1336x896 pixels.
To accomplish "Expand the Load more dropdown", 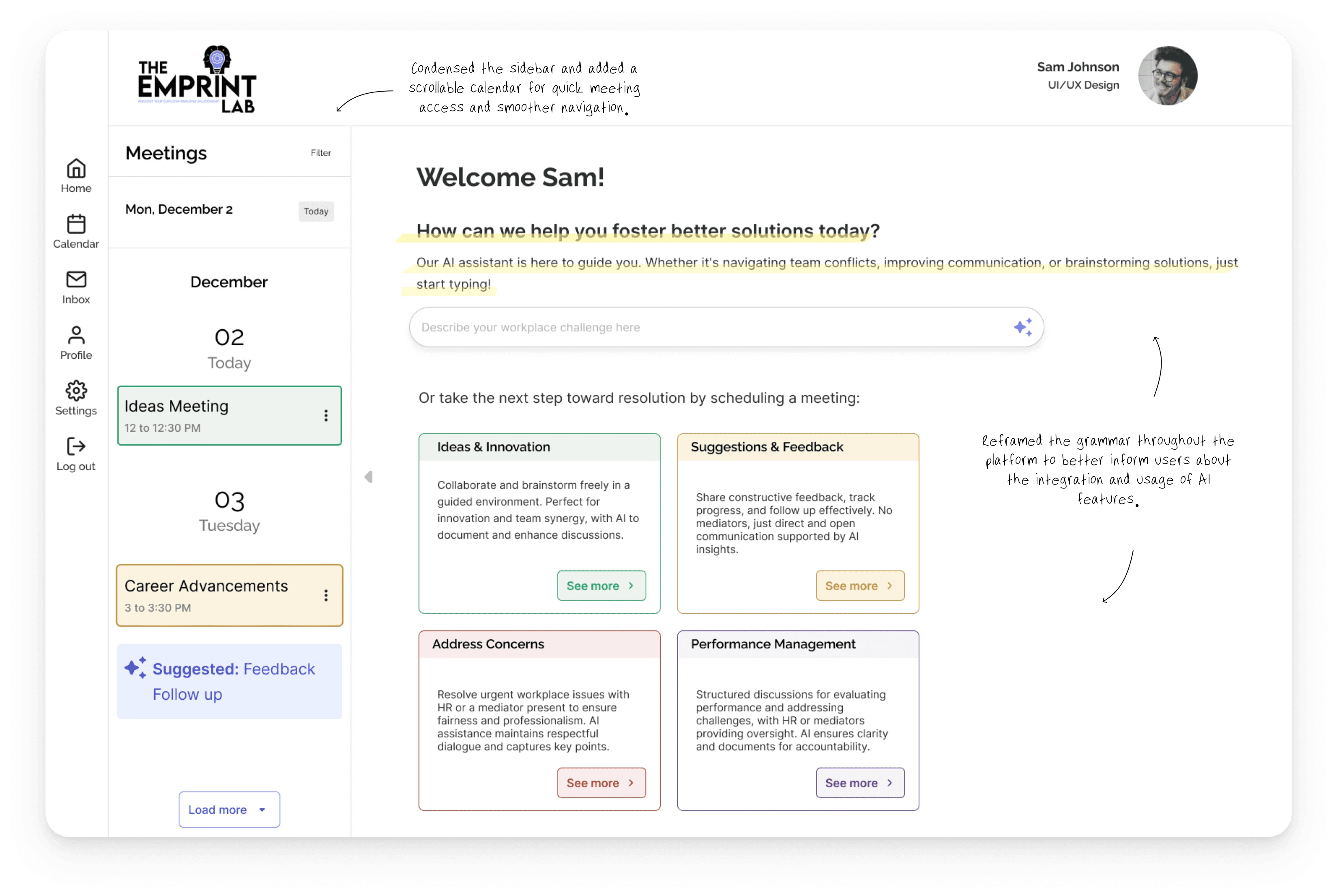I will pyautogui.click(x=229, y=809).
